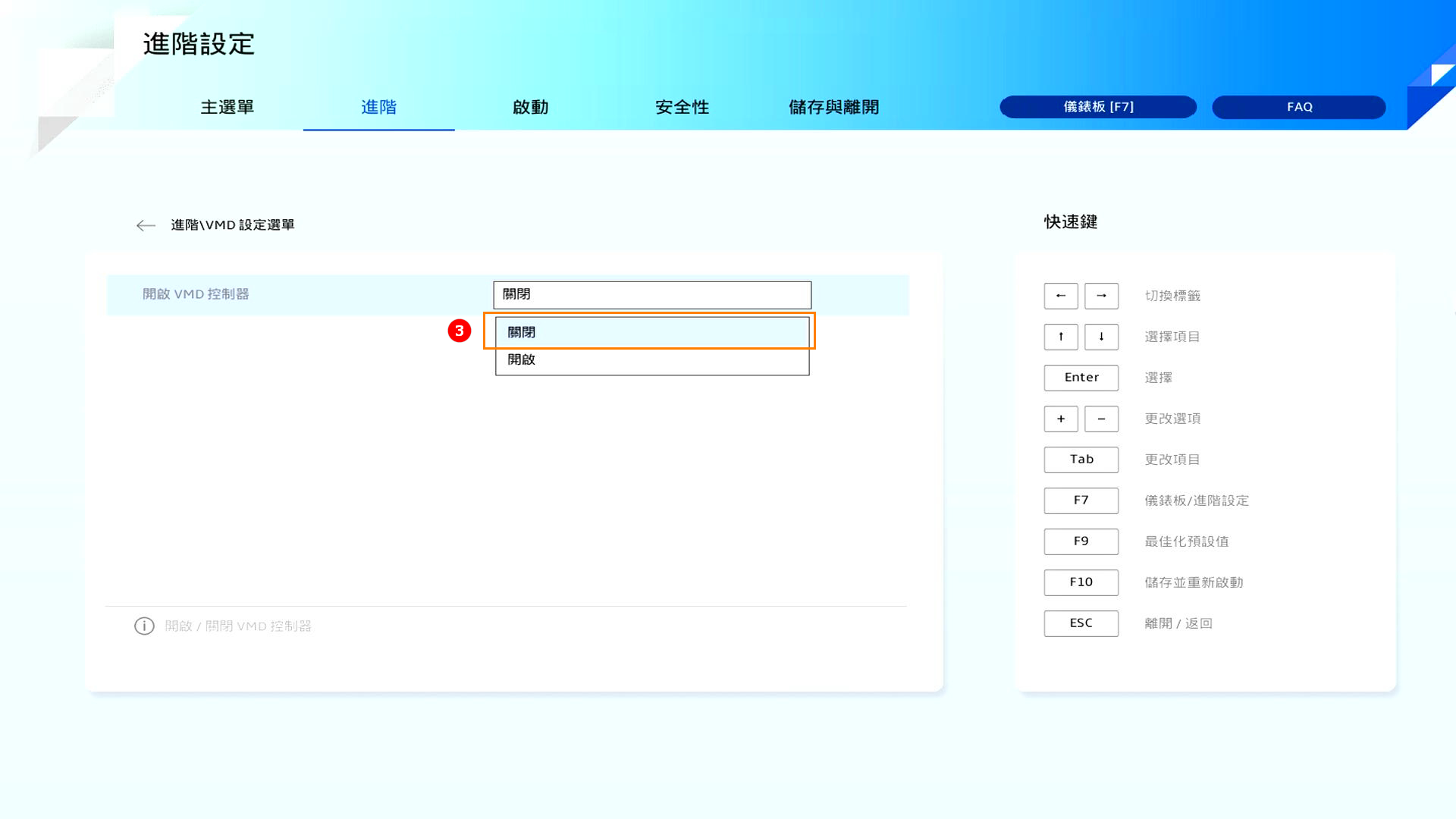The height and width of the screenshot is (819, 1456).
Task: Click the minus key icon
Action: click(x=1101, y=419)
